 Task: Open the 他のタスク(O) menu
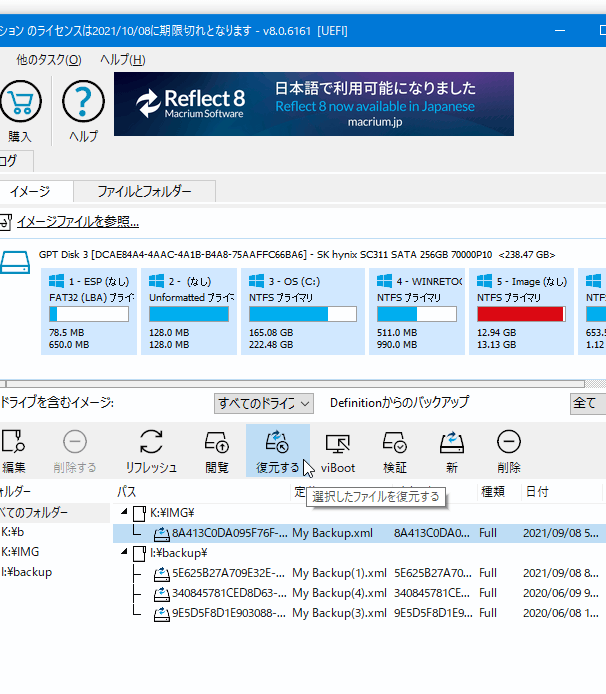click(49, 60)
